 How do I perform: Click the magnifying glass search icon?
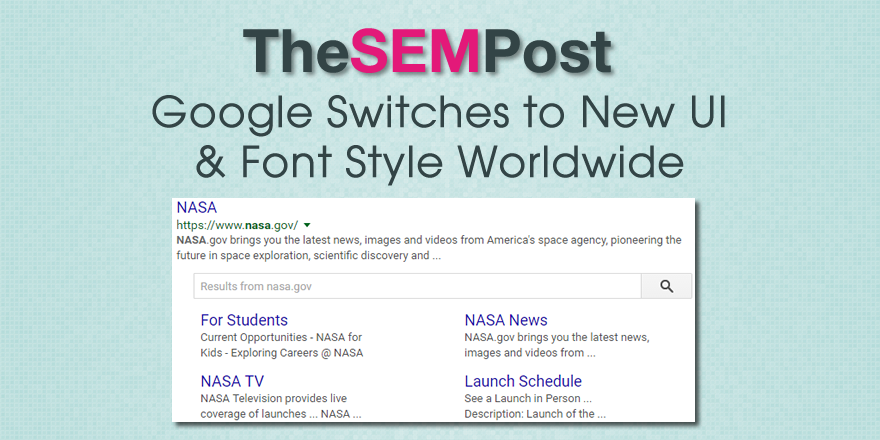[666, 287]
